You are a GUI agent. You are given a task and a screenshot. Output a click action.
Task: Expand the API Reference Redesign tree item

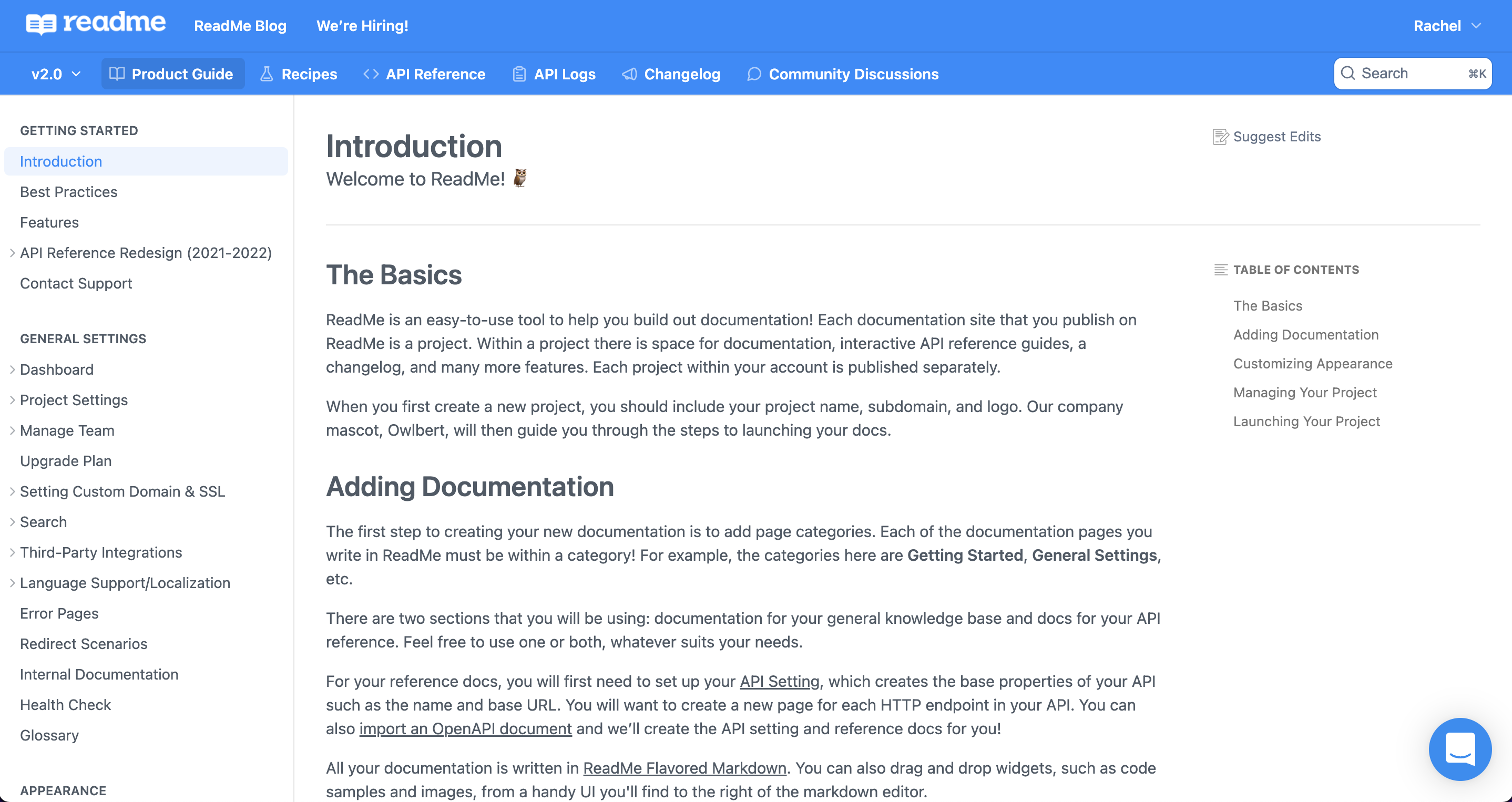12,253
